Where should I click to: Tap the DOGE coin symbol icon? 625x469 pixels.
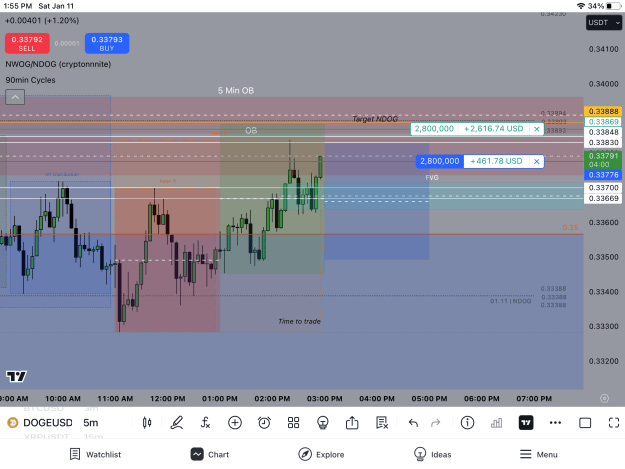pos(13,423)
